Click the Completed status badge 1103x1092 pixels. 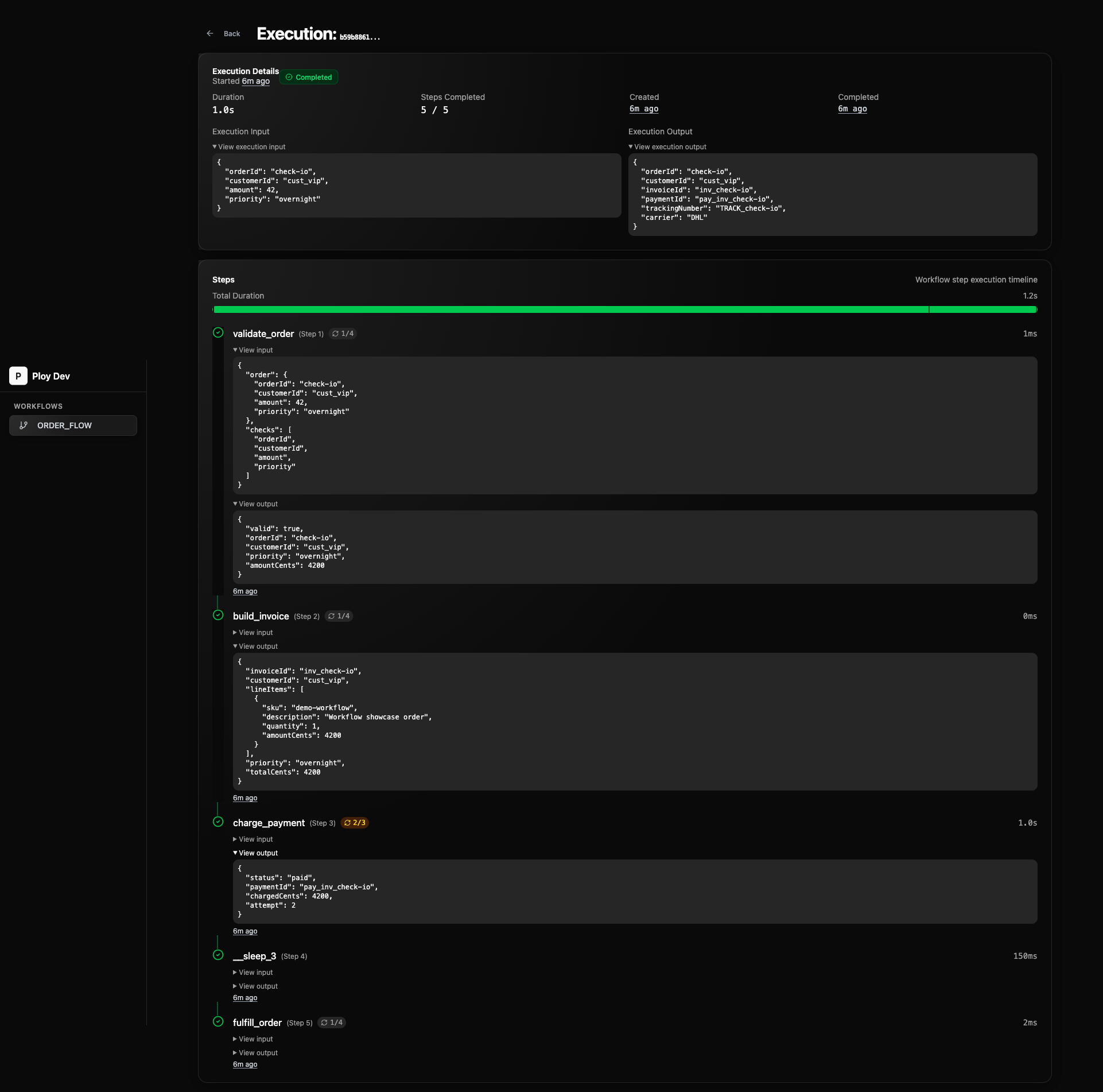(x=308, y=76)
